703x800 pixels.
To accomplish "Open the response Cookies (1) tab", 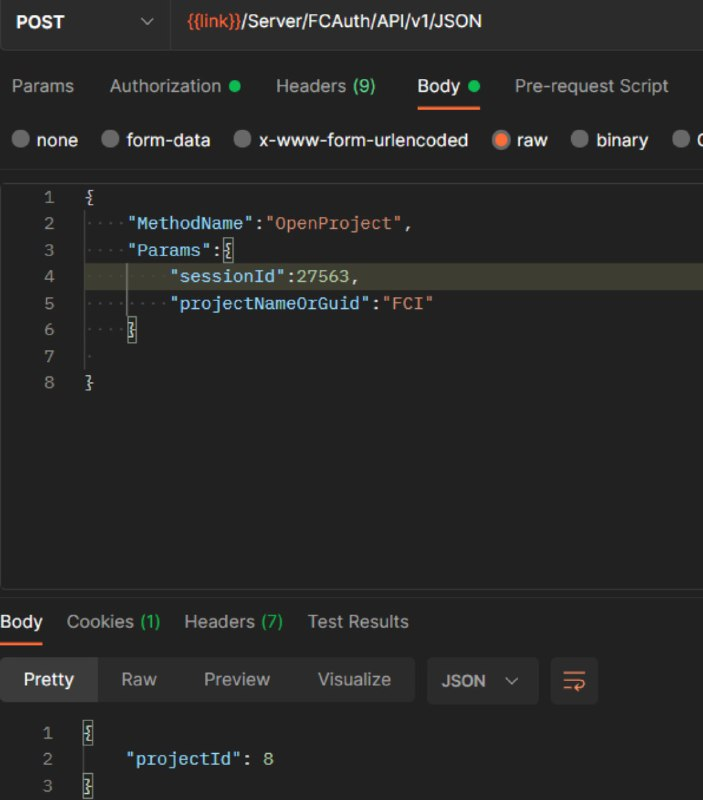I will 113,622.
